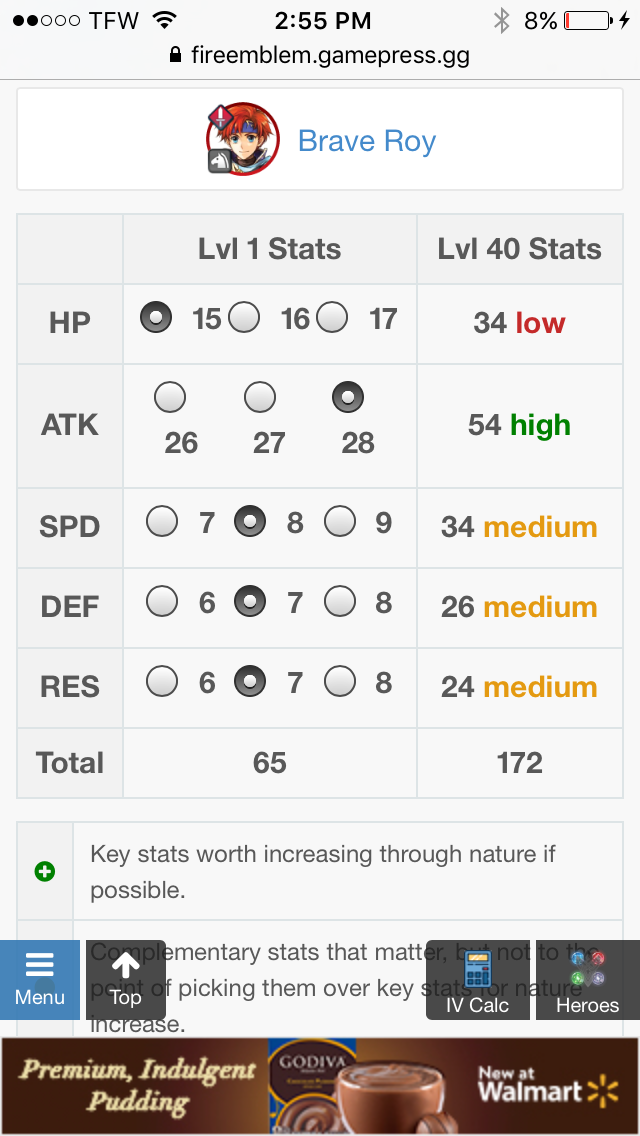Viewport: 640px width, 1136px height.
Task: Select ATK 26 radio button
Action: point(170,397)
